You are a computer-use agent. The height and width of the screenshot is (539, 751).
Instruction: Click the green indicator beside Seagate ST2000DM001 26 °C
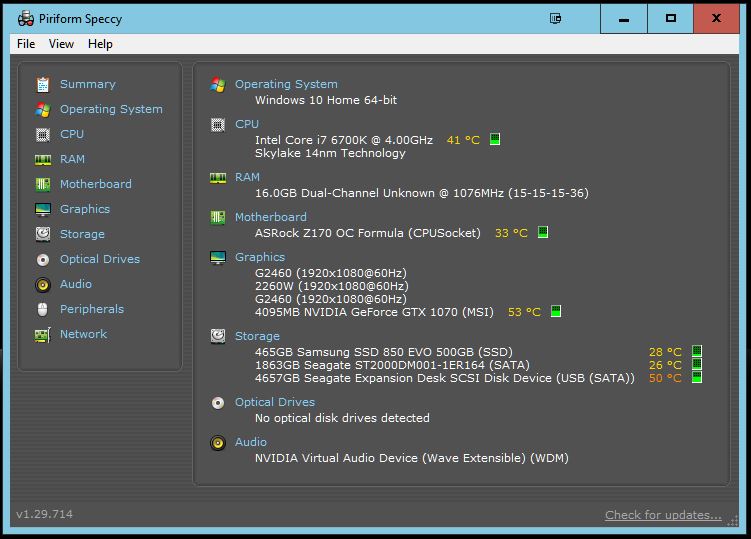(697, 364)
